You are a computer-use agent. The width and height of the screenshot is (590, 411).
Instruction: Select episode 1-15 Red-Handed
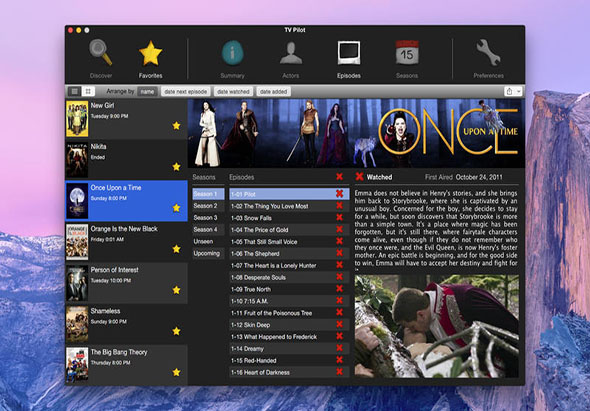click(289, 360)
